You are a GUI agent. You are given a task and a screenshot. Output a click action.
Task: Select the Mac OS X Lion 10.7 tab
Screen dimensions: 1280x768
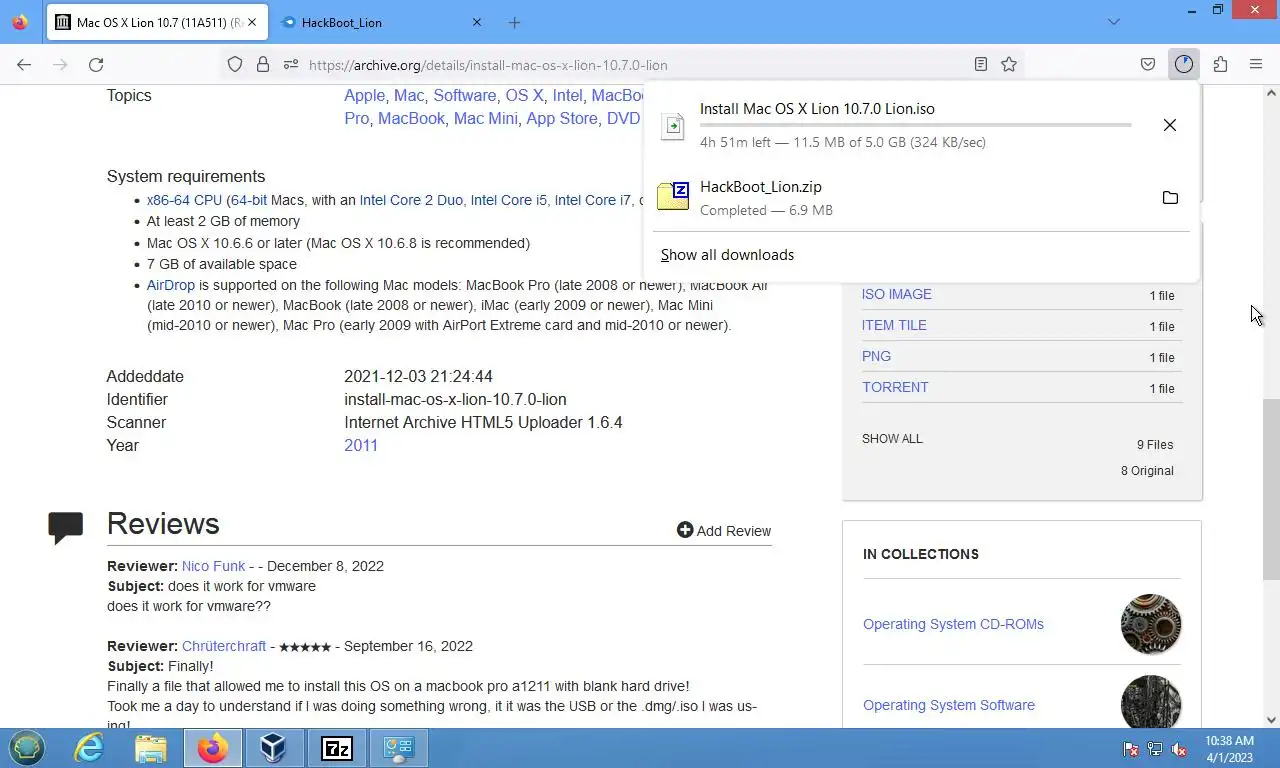click(x=158, y=22)
